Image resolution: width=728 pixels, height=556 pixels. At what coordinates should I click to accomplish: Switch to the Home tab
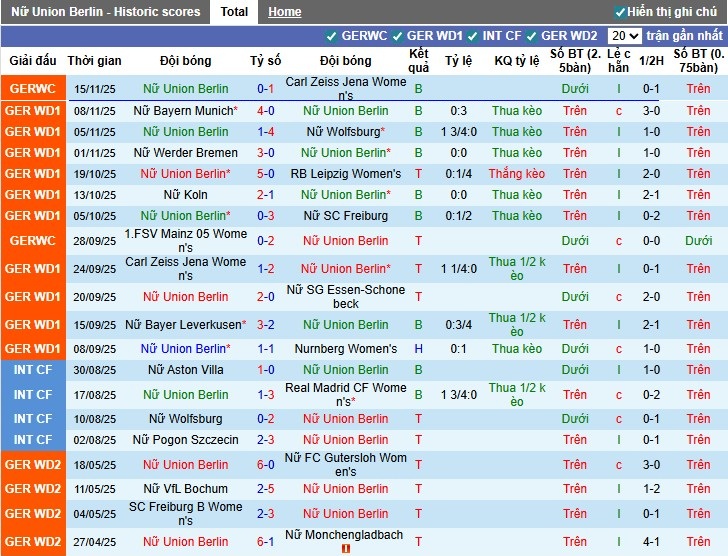pyautogui.click(x=284, y=12)
